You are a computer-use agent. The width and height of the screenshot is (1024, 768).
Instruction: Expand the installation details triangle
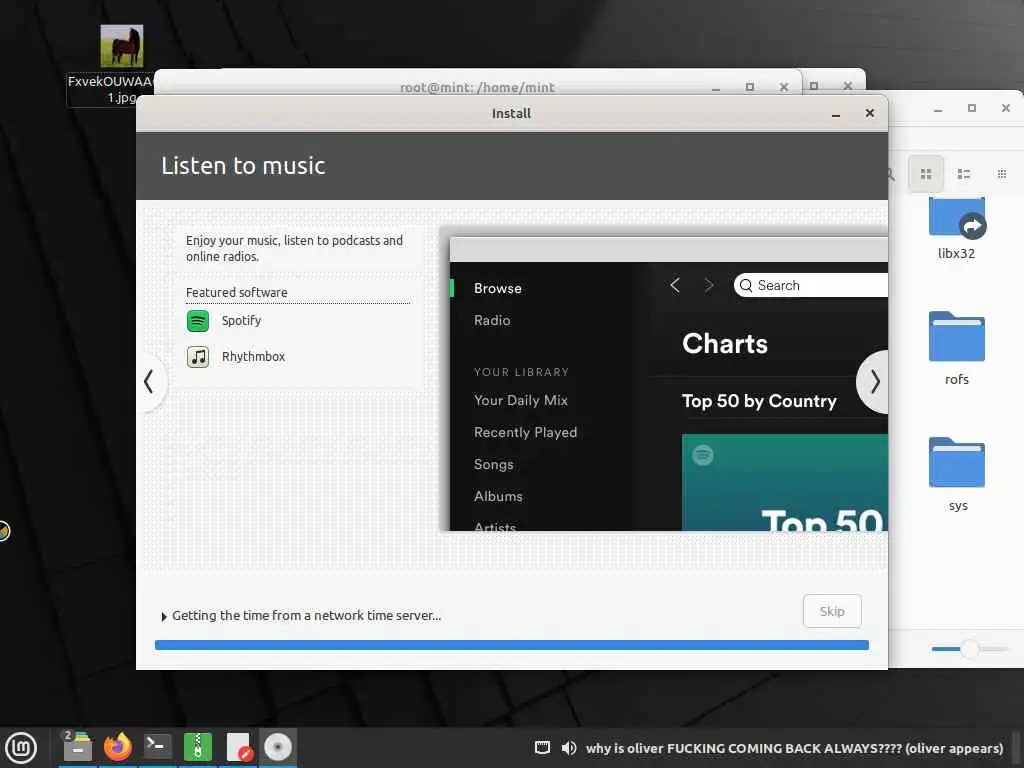pyautogui.click(x=164, y=616)
